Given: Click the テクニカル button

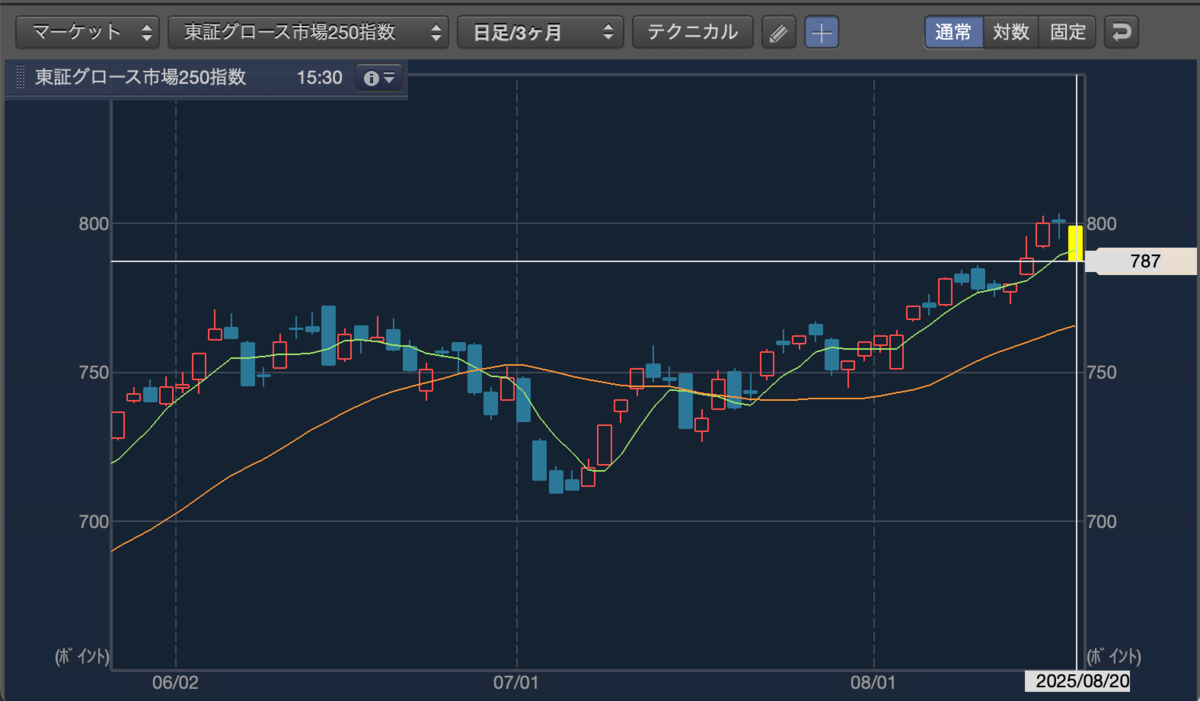Looking at the screenshot, I should coord(693,32).
